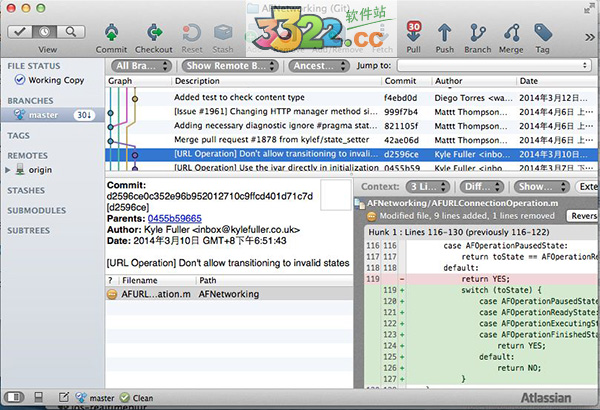This screenshot has width=600, height=410.
Task: Switch to the magnifier search view
Action: pyautogui.click(x=70, y=31)
